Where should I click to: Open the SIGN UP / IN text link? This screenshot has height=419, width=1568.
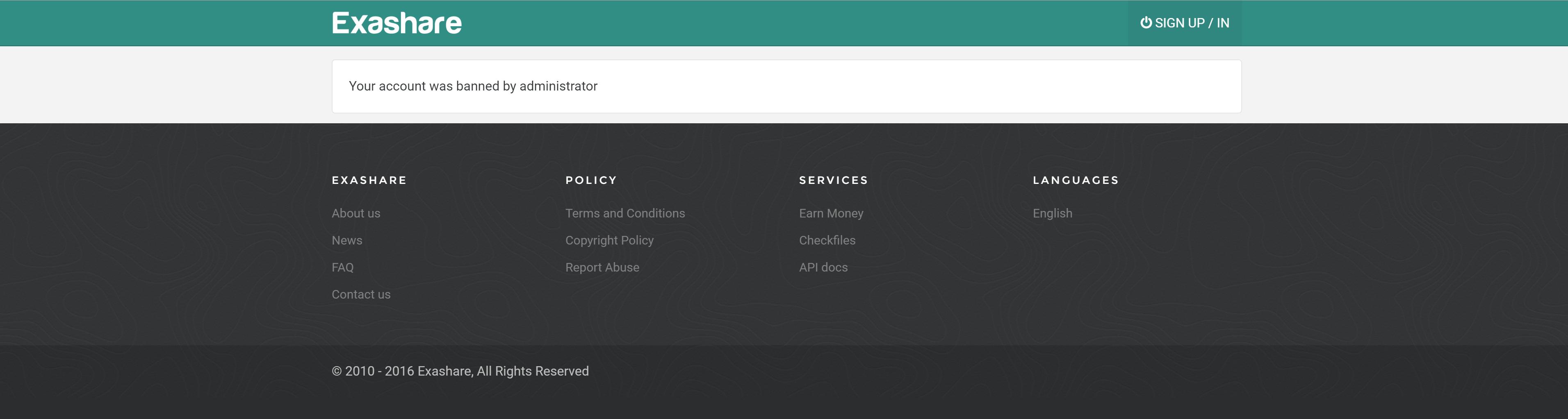[1192, 23]
